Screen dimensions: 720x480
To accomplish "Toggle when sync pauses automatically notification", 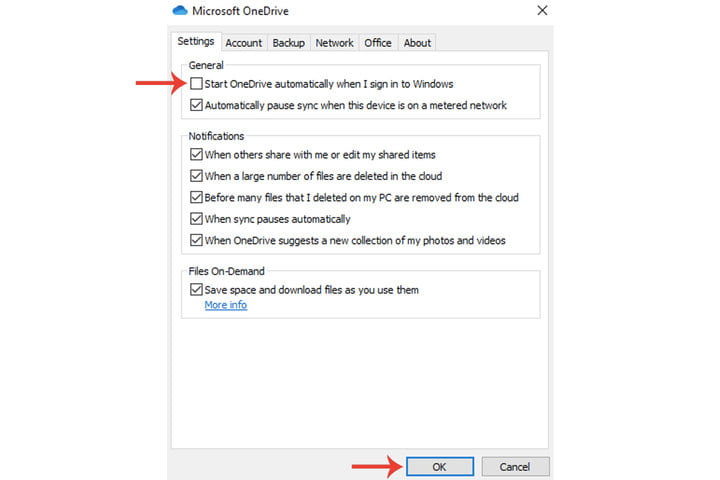I will click(x=196, y=218).
